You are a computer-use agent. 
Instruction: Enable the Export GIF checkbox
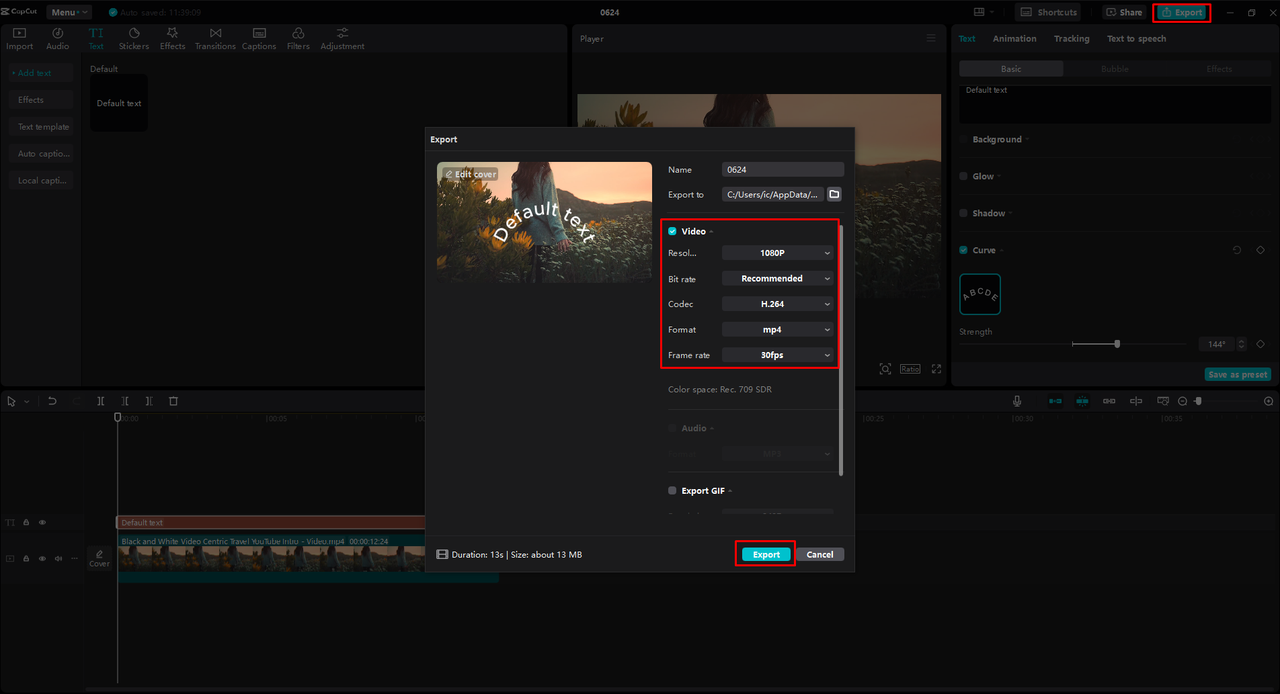(672, 491)
